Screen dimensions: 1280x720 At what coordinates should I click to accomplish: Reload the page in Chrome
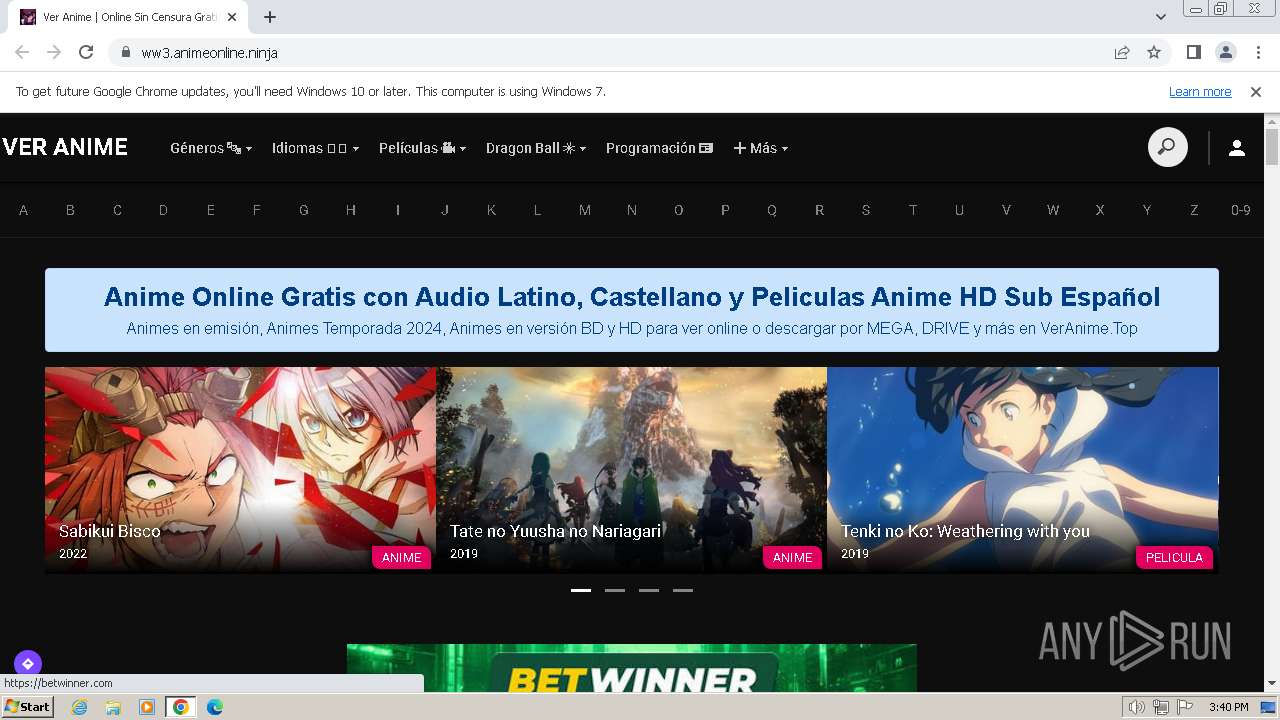pyautogui.click(x=86, y=53)
